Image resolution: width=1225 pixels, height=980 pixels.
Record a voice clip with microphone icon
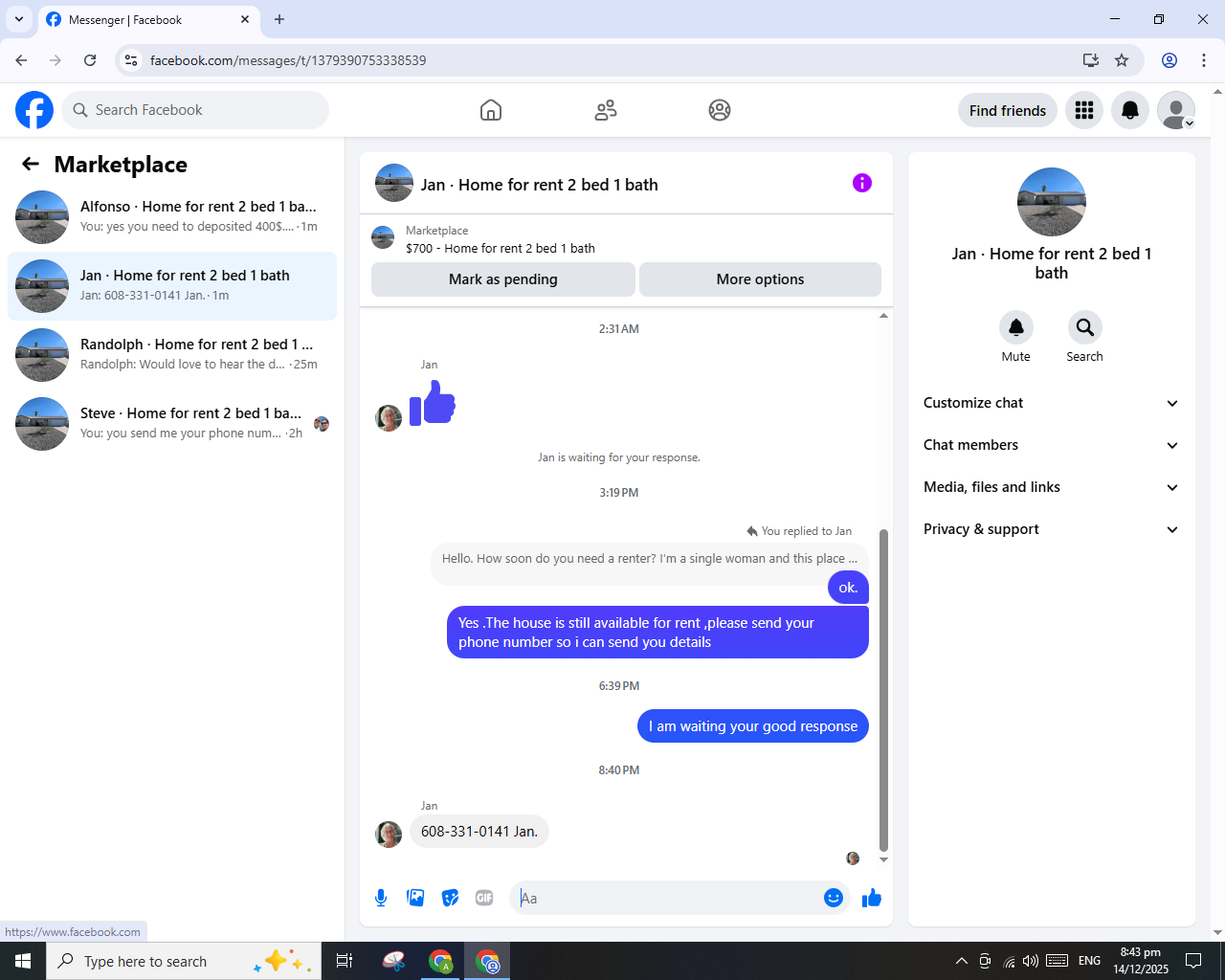(x=381, y=898)
